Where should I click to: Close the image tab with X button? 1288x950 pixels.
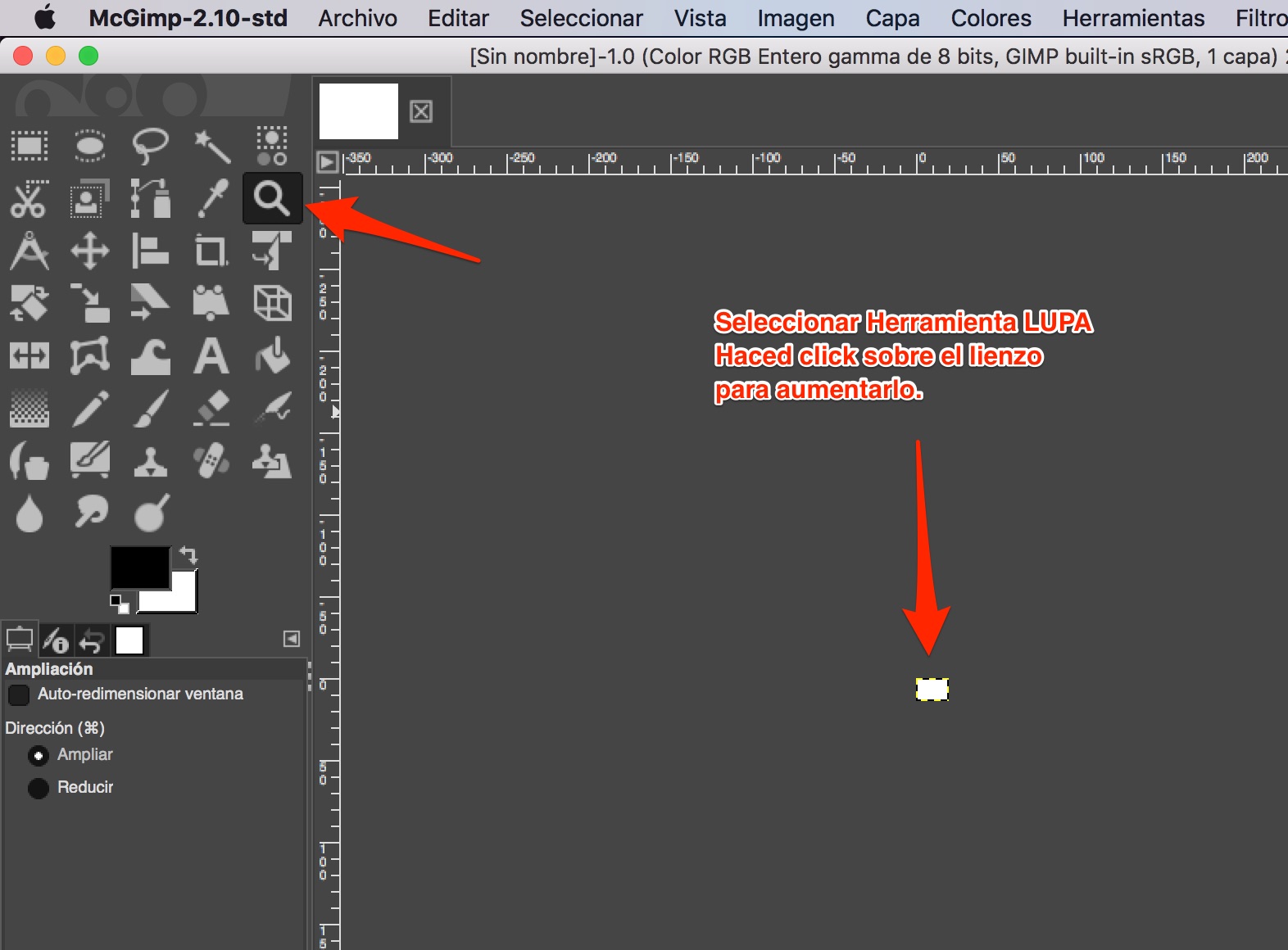pos(421,111)
